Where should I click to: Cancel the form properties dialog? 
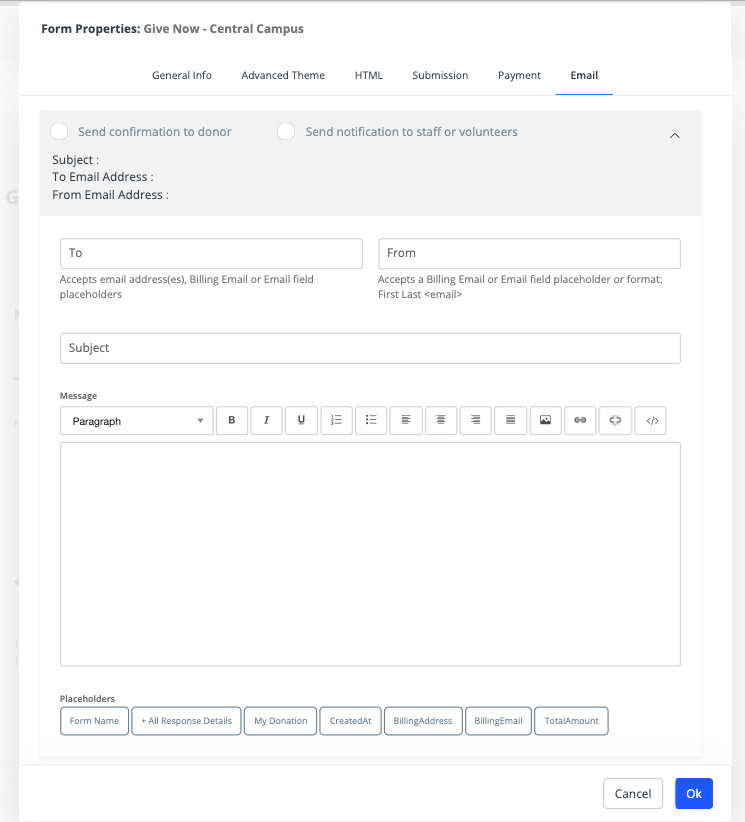click(633, 794)
